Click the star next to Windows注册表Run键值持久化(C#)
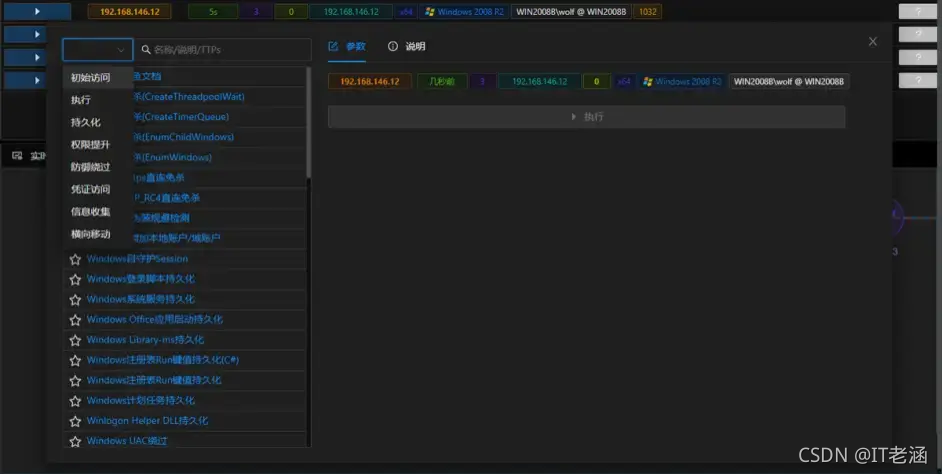 (x=75, y=361)
